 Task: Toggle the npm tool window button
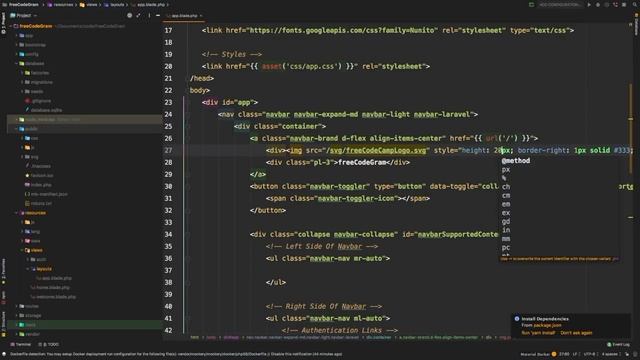click(3, 297)
